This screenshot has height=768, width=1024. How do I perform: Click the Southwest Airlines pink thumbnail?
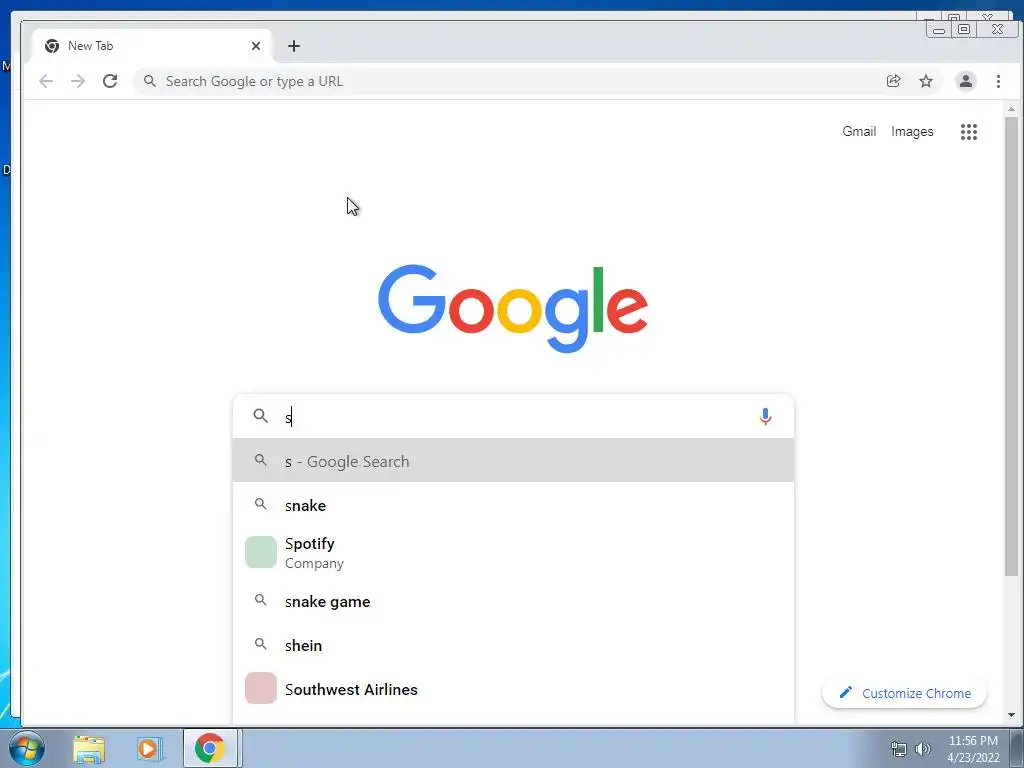click(261, 688)
